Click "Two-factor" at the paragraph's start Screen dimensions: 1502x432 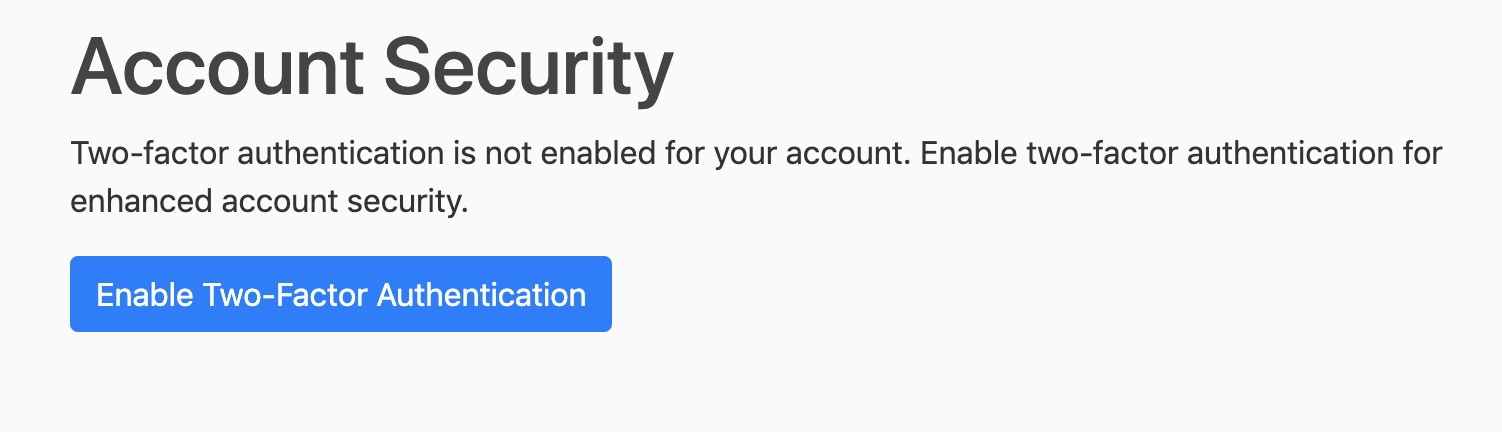click(x=149, y=156)
